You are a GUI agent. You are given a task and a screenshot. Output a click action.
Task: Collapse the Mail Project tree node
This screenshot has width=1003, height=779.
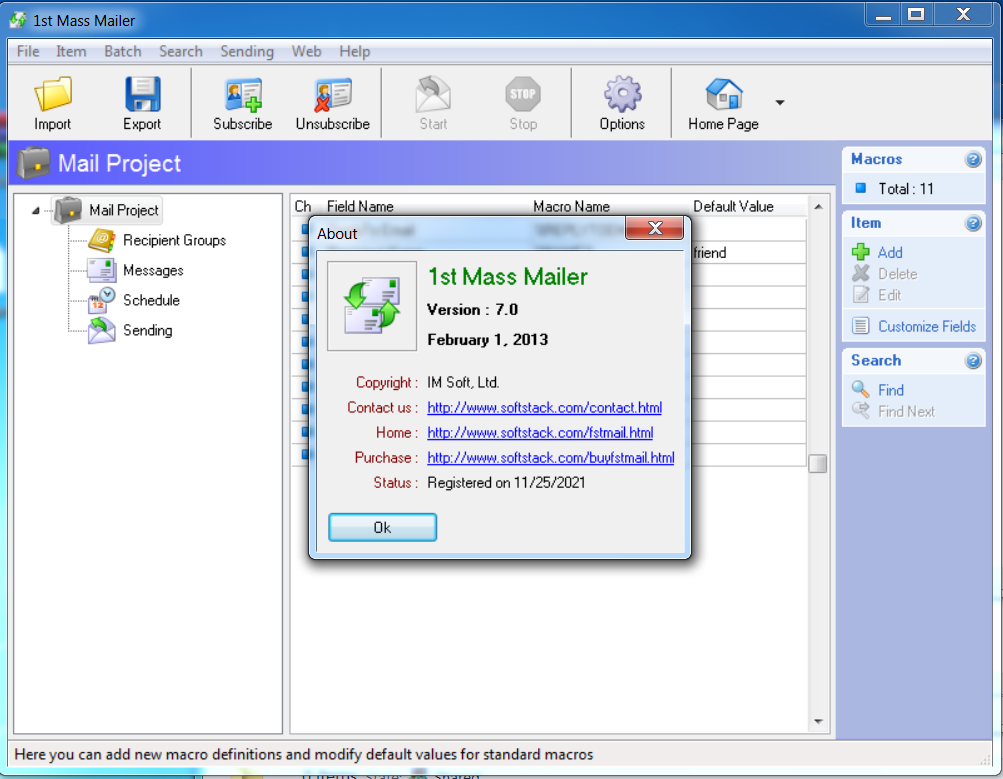pyautogui.click(x=37, y=210)
